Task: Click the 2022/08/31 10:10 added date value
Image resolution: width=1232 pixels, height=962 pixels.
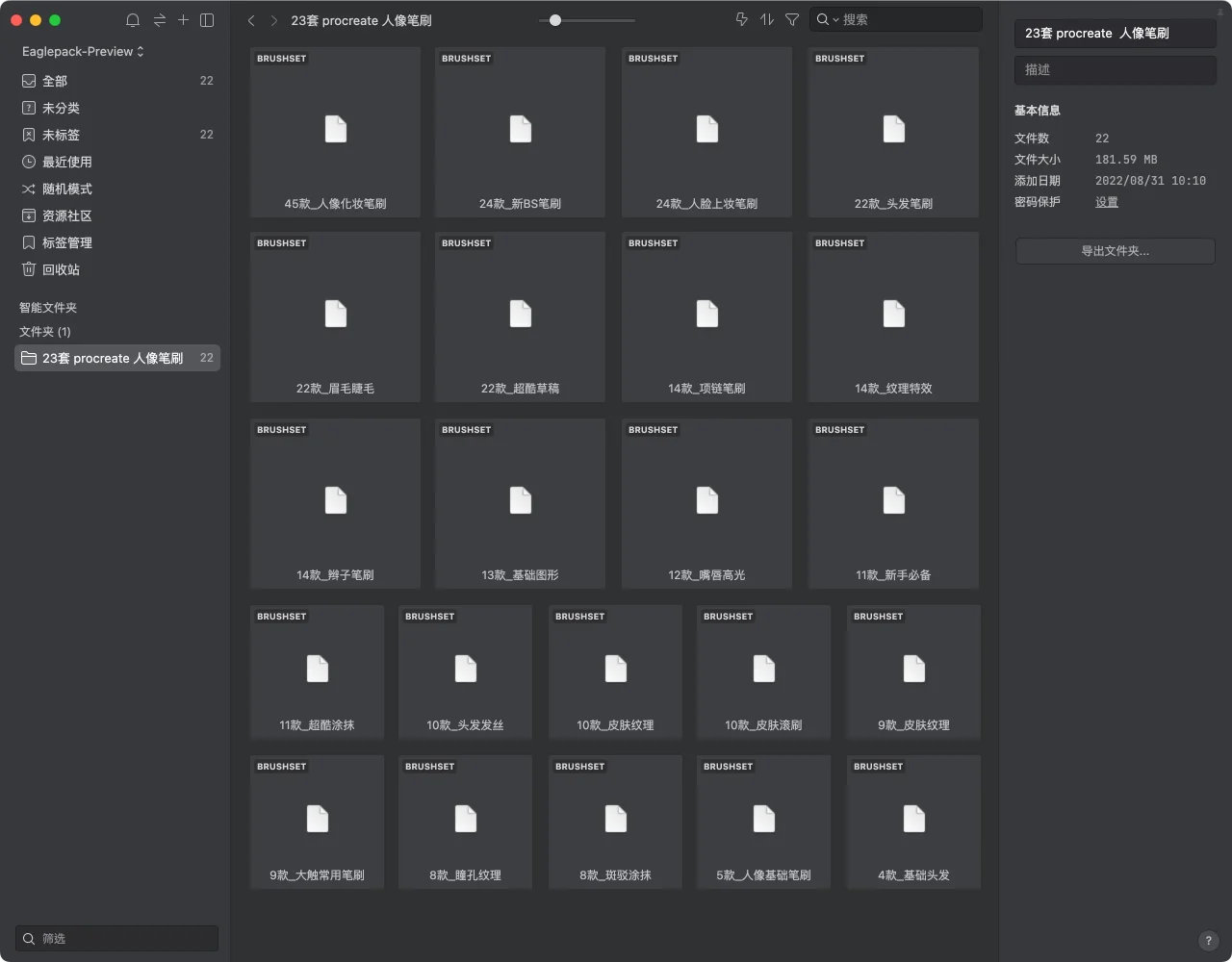Action: [x=1150, y=181]
